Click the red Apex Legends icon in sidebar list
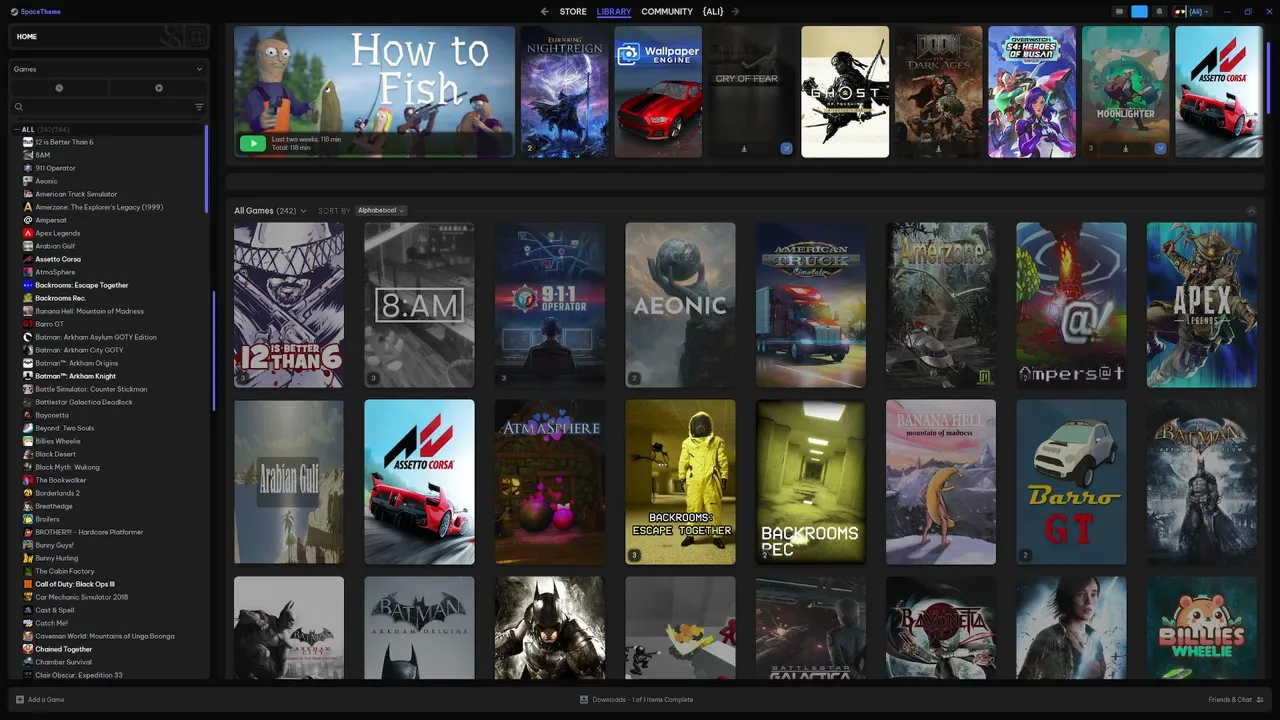The height and width of the screenshot is (720, 1280). tap(28, 233)
